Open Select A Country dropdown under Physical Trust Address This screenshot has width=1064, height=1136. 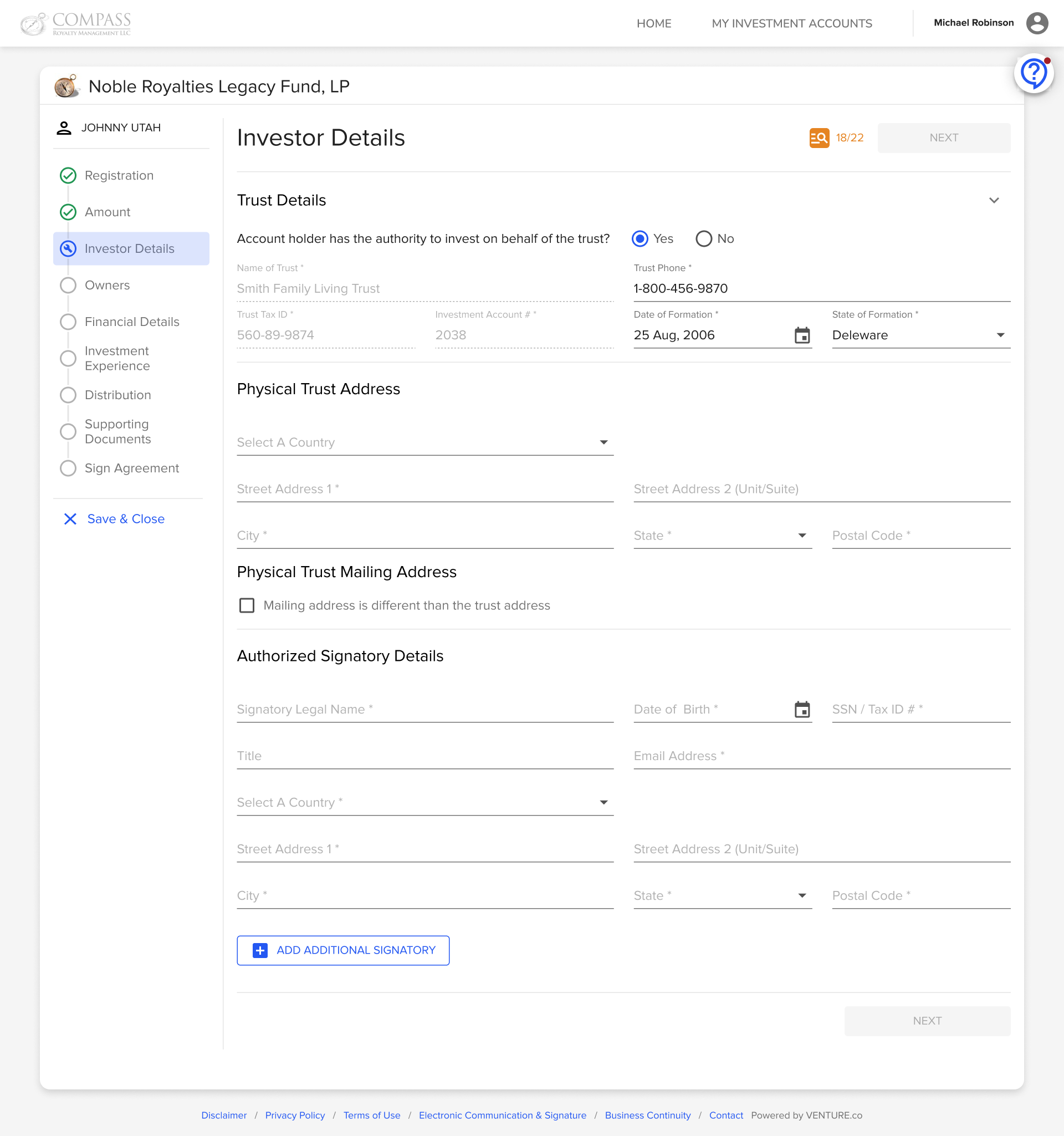[425, 443]
